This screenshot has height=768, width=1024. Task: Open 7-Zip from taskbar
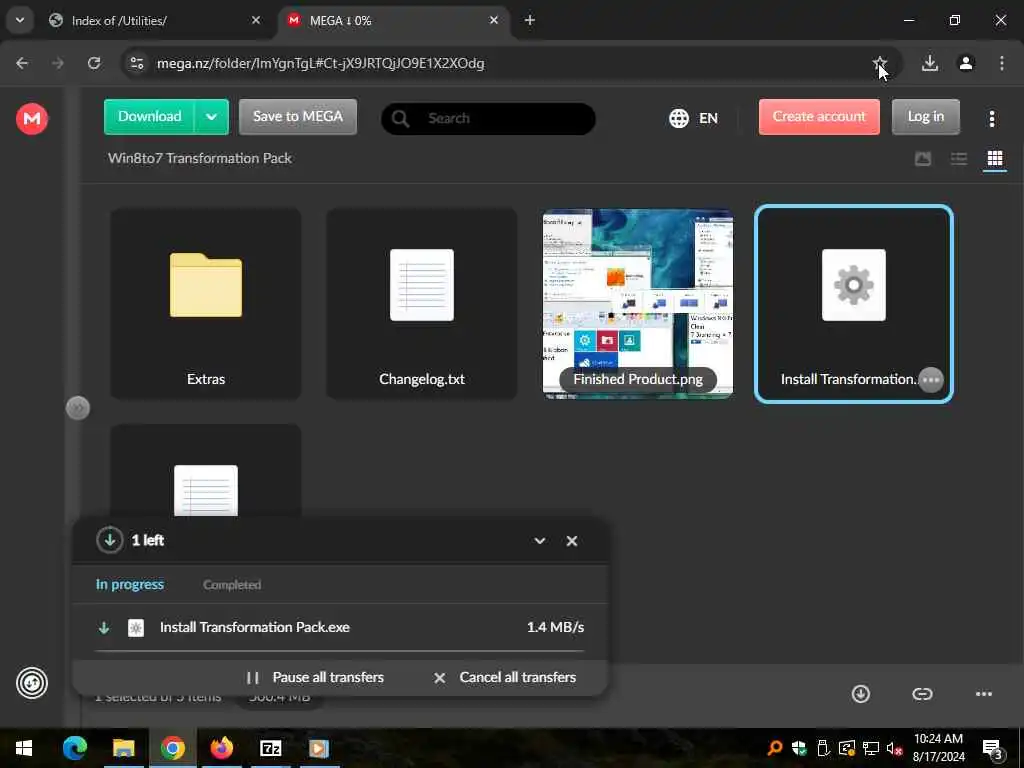coord(270,748)
